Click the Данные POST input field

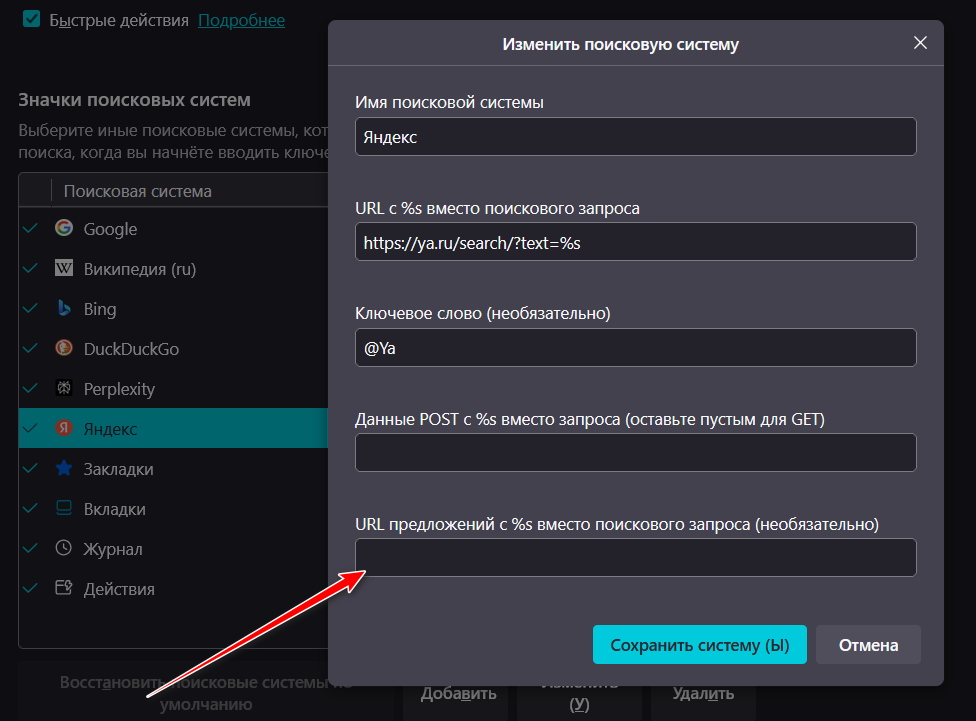pos(635,452)
